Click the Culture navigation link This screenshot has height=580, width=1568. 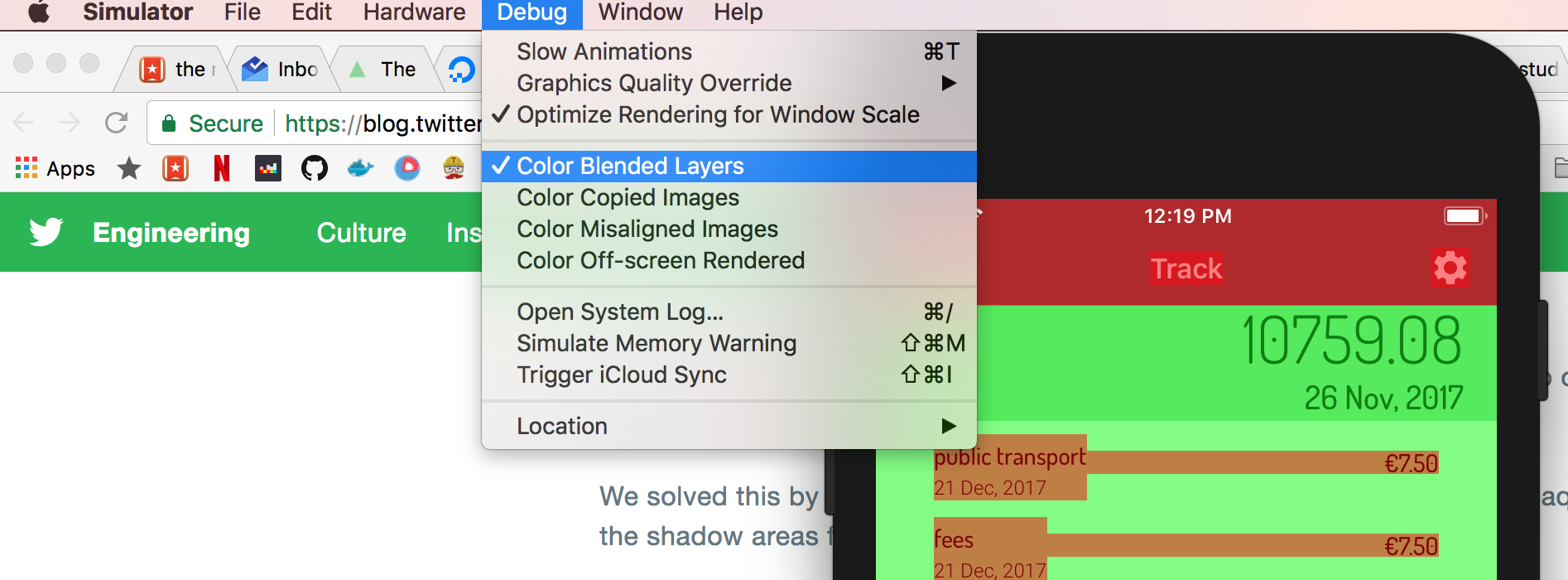point(361,233)
